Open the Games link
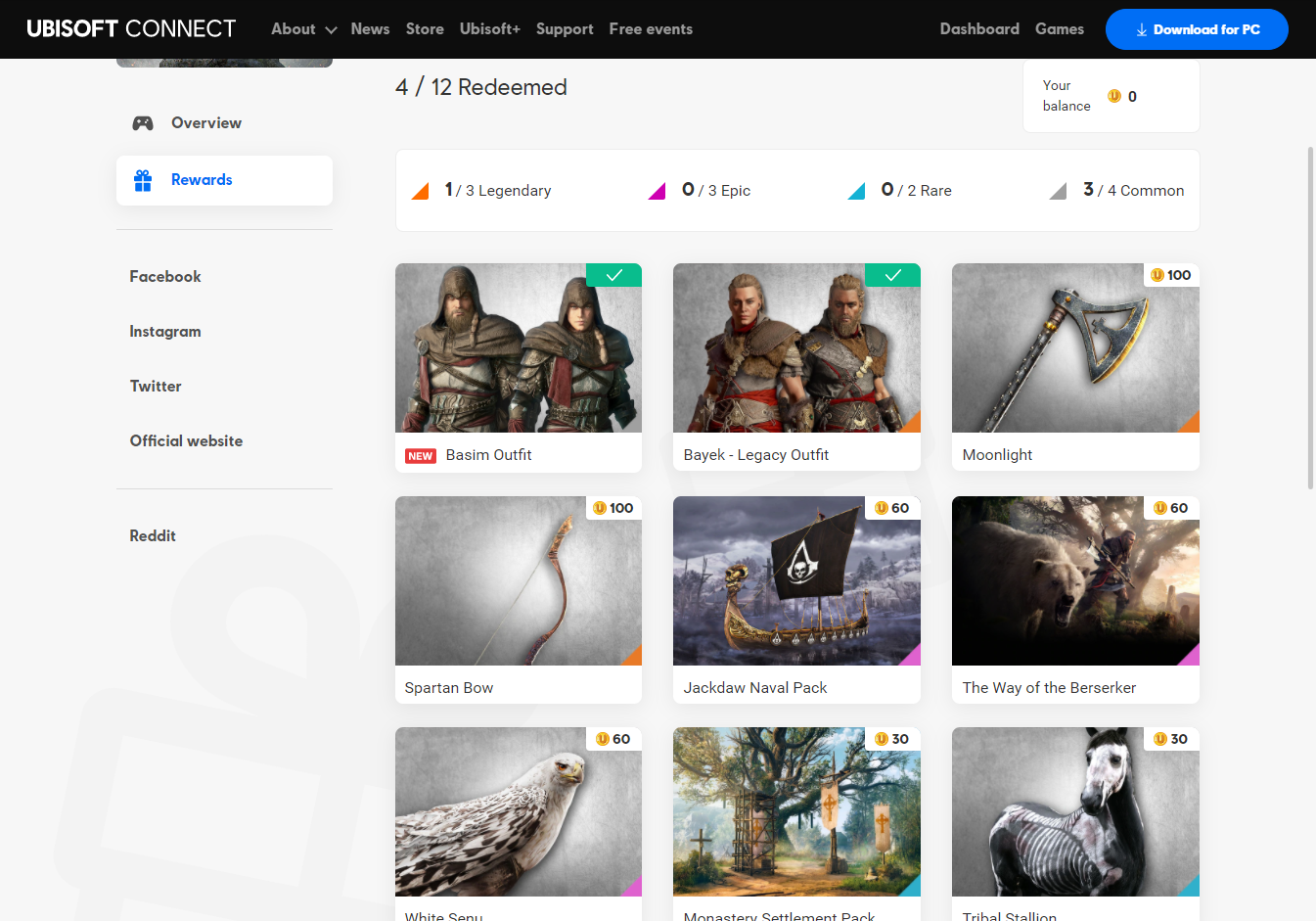The image size is (1316, 921). (1060, 29)
